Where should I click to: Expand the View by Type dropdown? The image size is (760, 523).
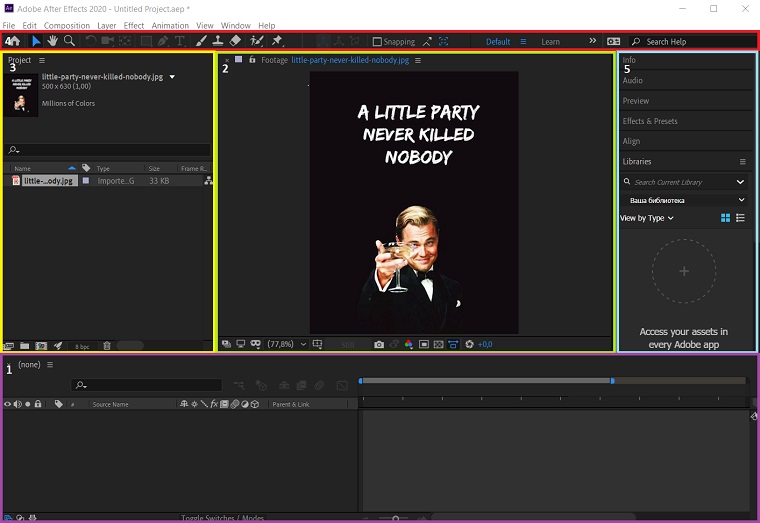(x=646, y=218)
